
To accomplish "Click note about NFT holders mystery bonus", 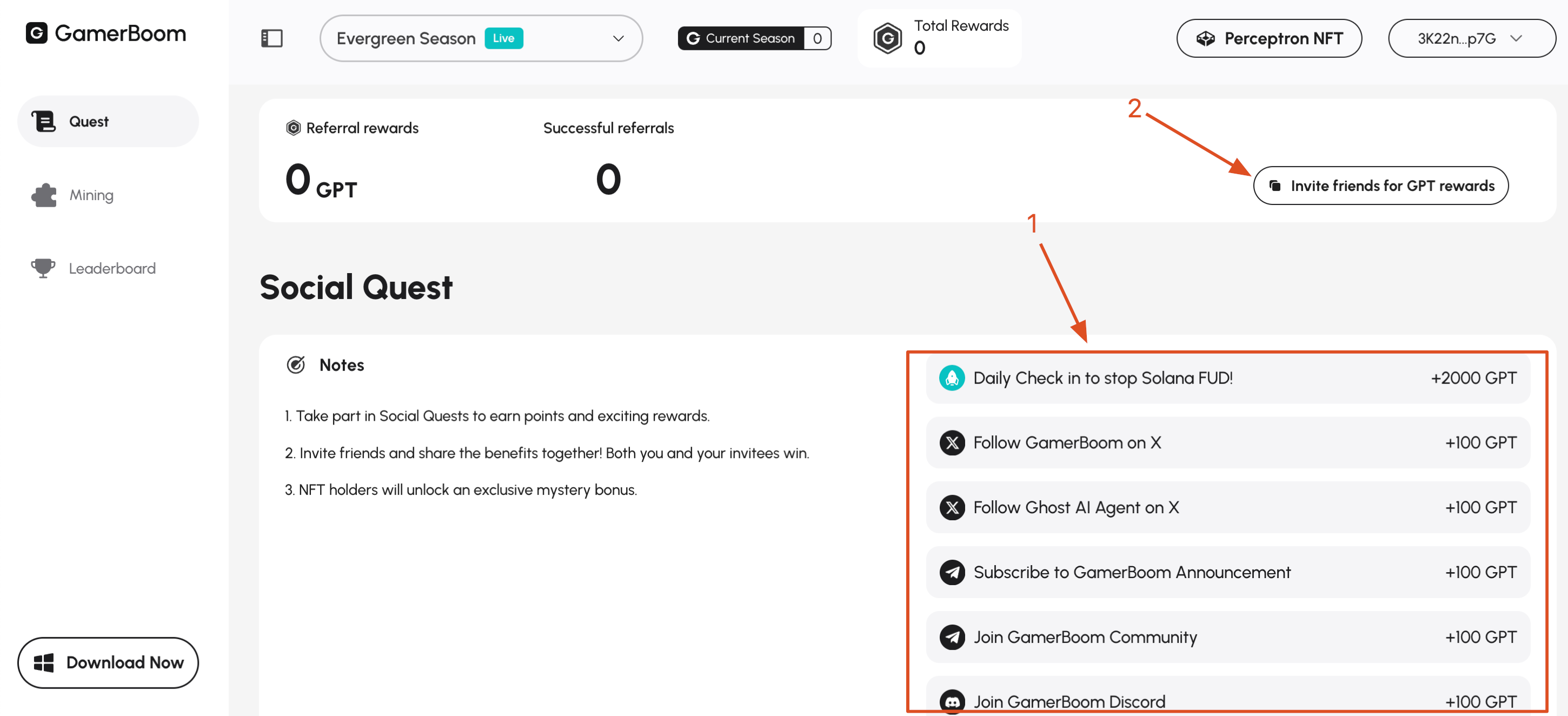I will (461, 489).
